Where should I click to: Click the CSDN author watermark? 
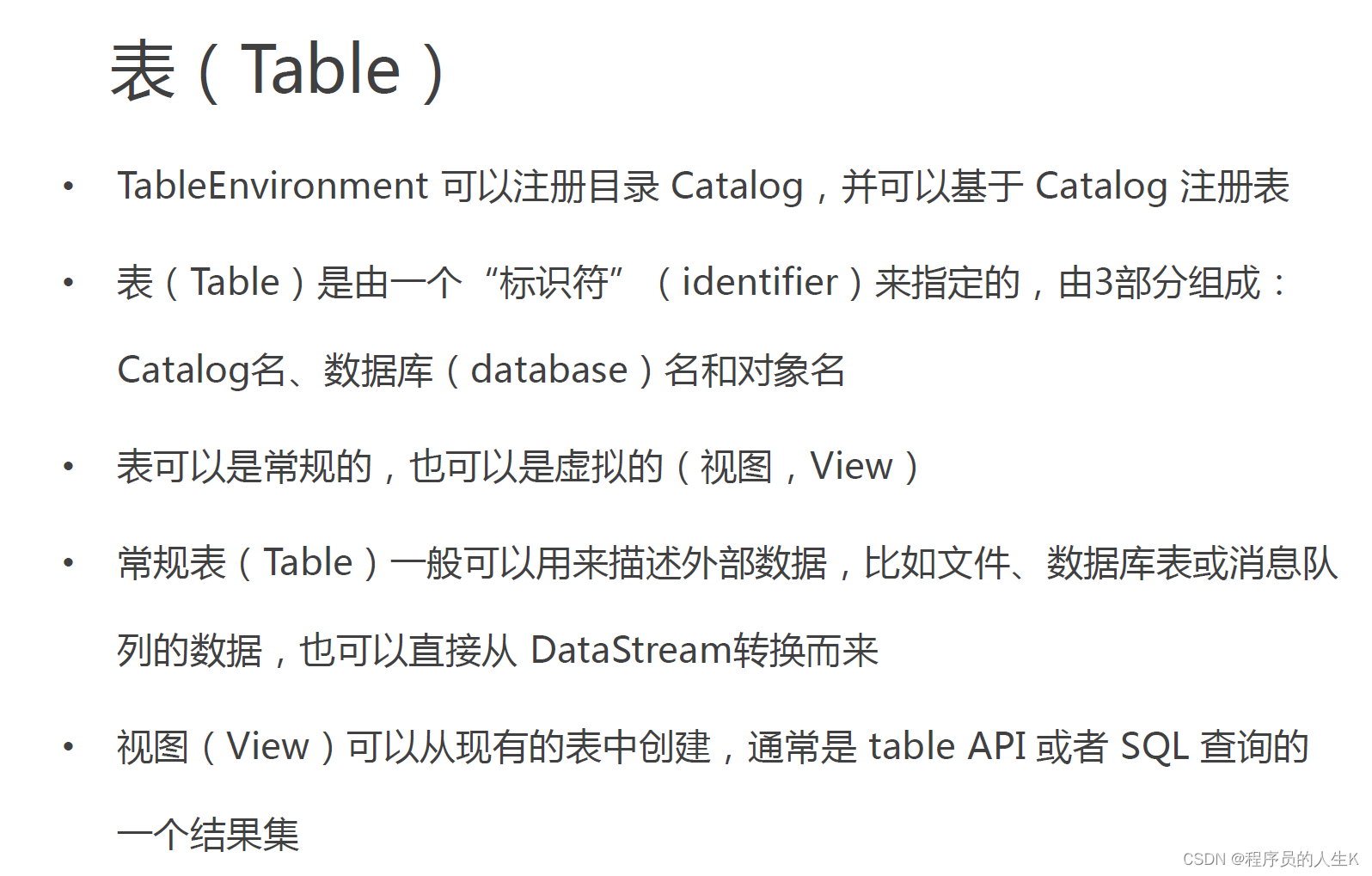[1270, 859]
